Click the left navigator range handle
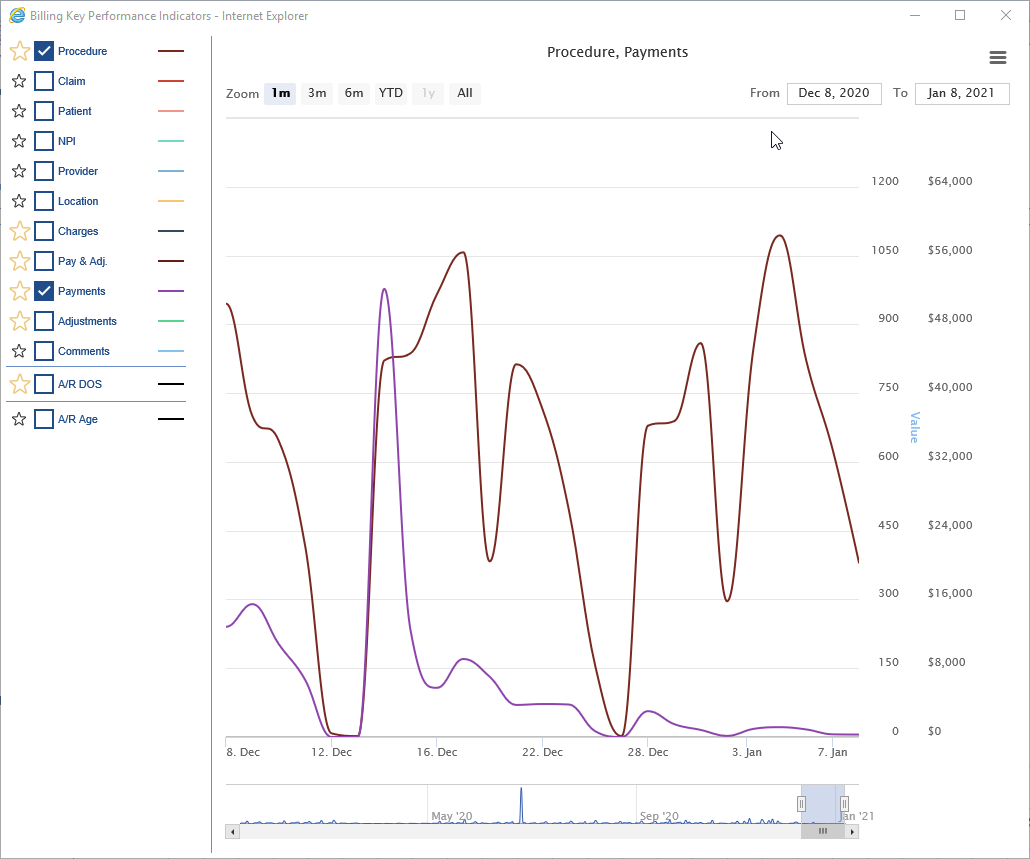 801,804
